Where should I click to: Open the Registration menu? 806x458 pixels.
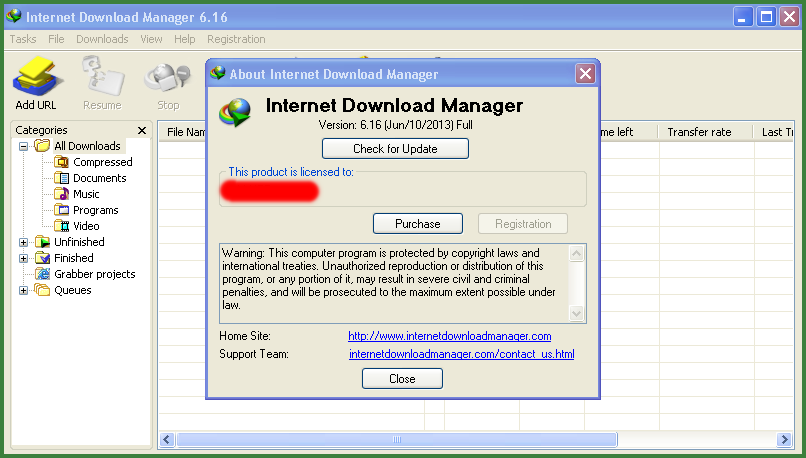236,39
